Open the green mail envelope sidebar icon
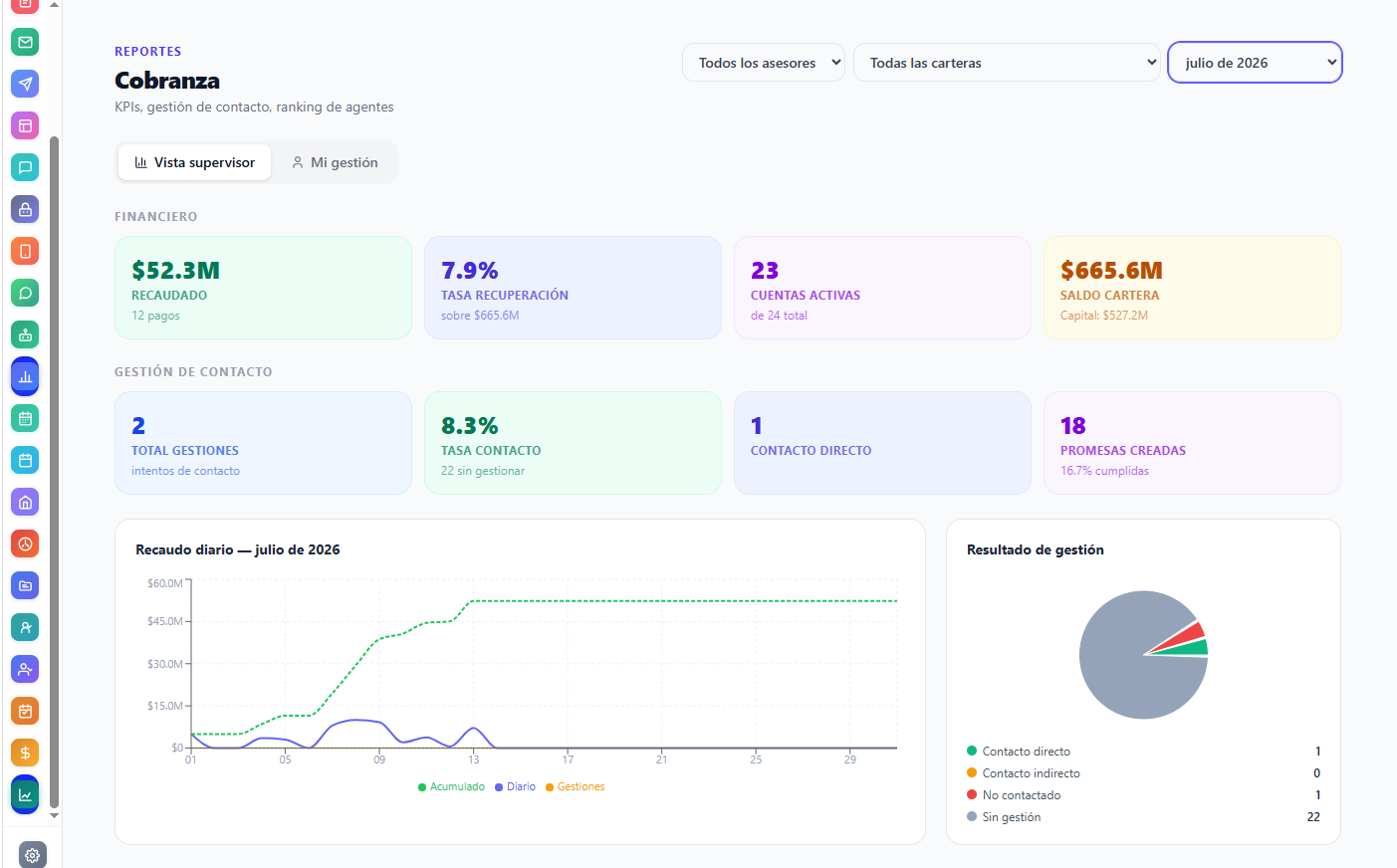Screen dimensions: 1397x868 tap(25, 42)
